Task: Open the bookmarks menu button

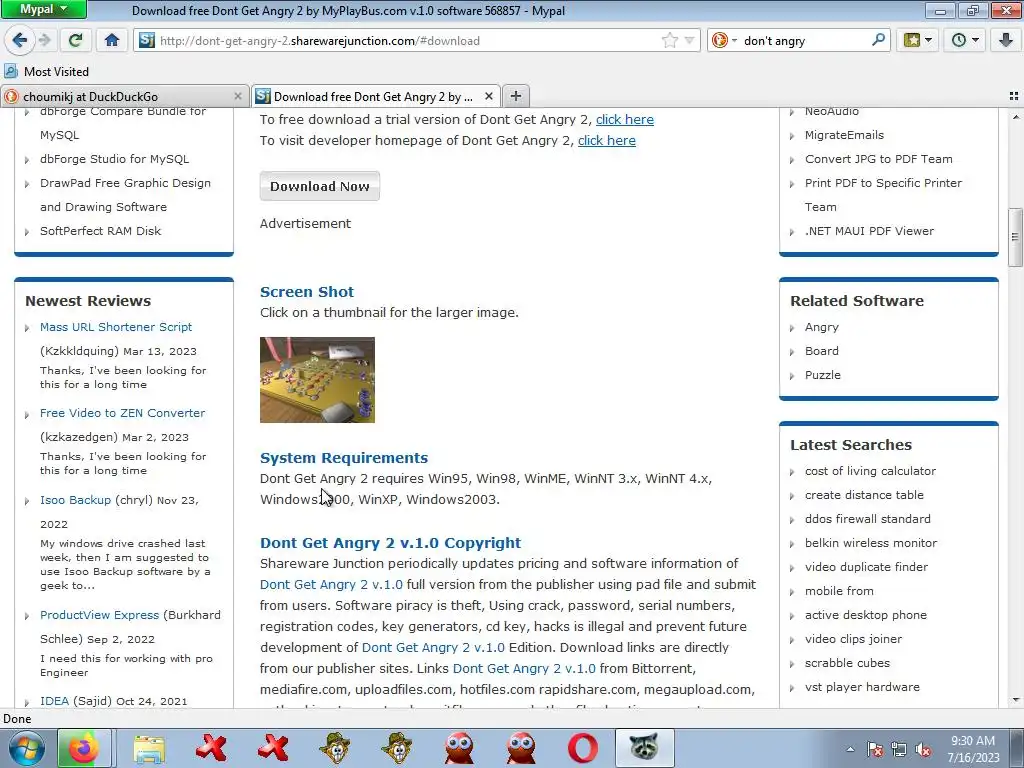Action: point(918,40)
